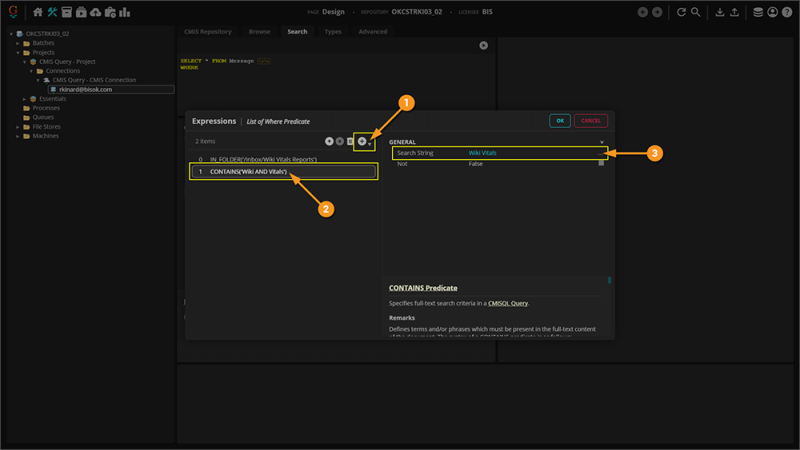Select the Design page tools icon
800x450 pixels.
tap(52, 12)
